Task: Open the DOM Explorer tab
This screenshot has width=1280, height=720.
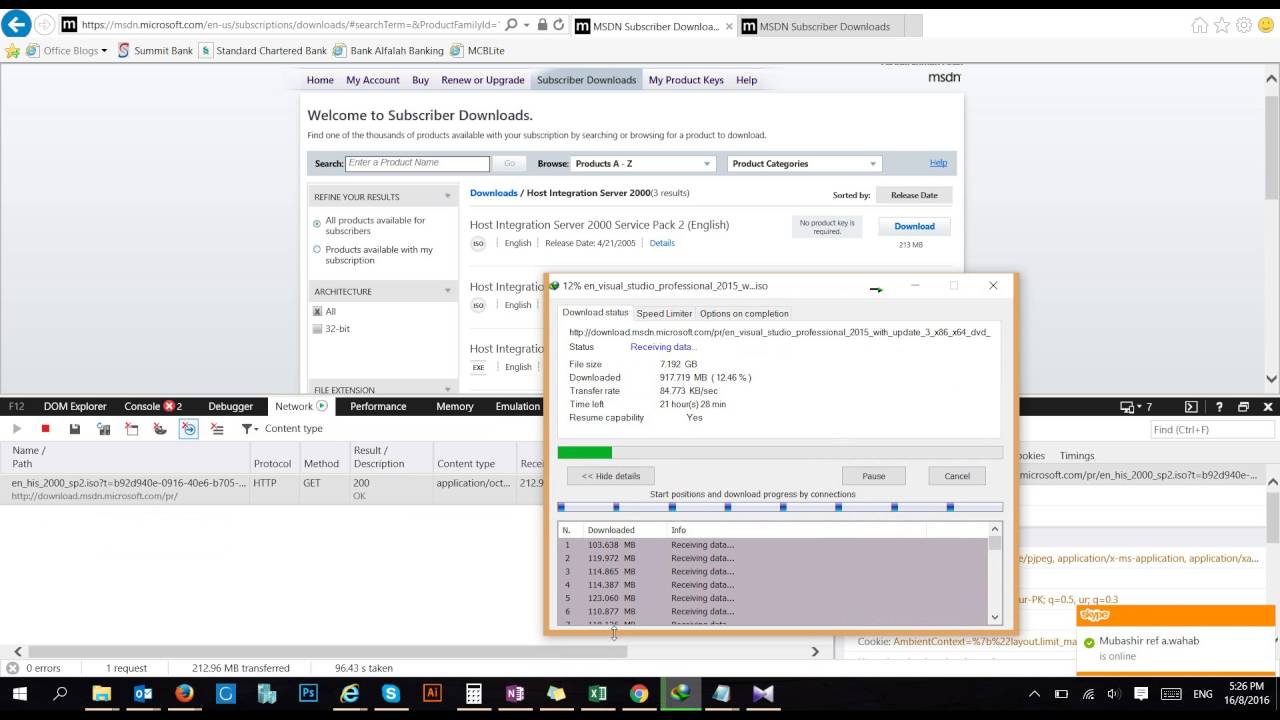Action: click(x=74, y=406)
